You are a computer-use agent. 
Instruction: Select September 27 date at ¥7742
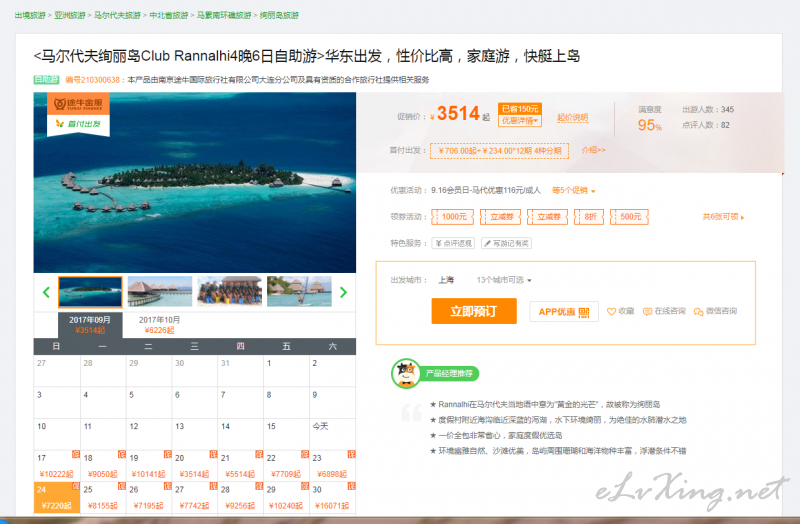195,497
